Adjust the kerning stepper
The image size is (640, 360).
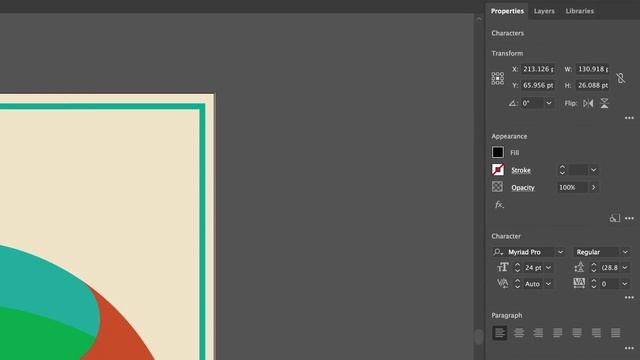point(517,283)
